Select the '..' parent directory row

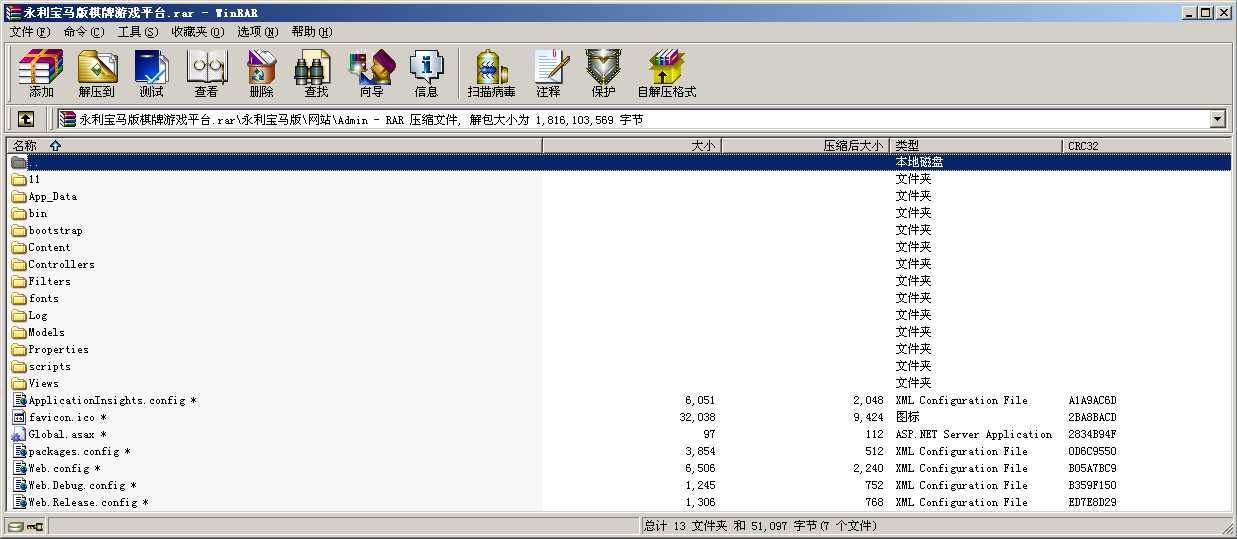[x=618, y=162]
